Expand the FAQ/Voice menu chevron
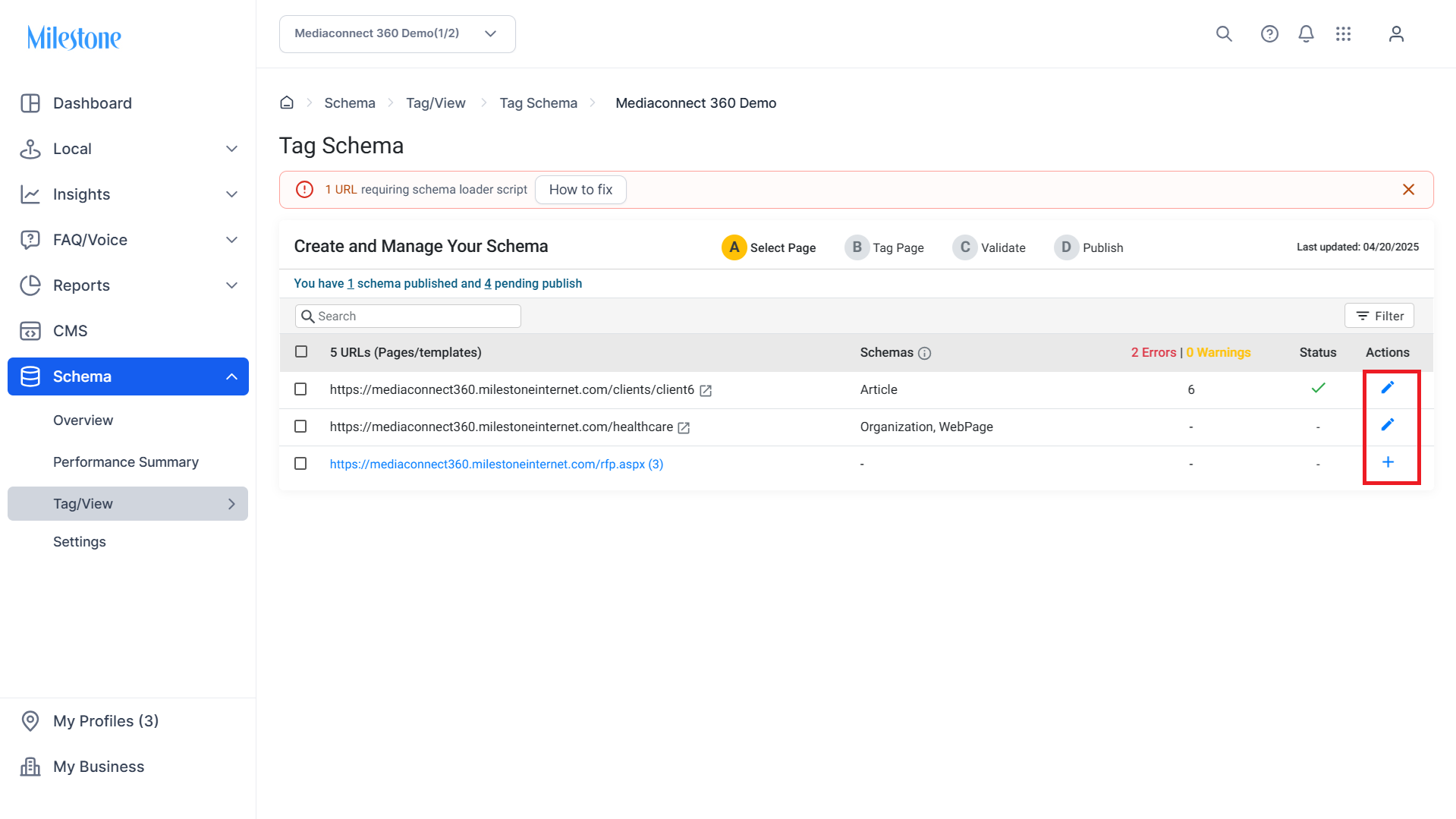The image size is (1456, 819). (232, 240)
